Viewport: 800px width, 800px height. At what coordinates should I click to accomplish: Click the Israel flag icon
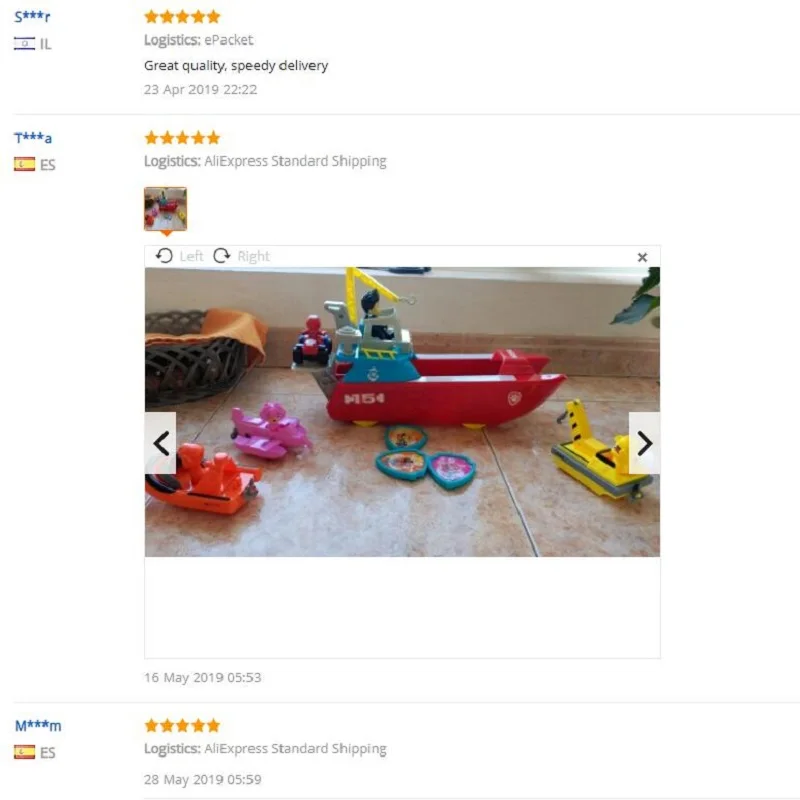[24, 44]
